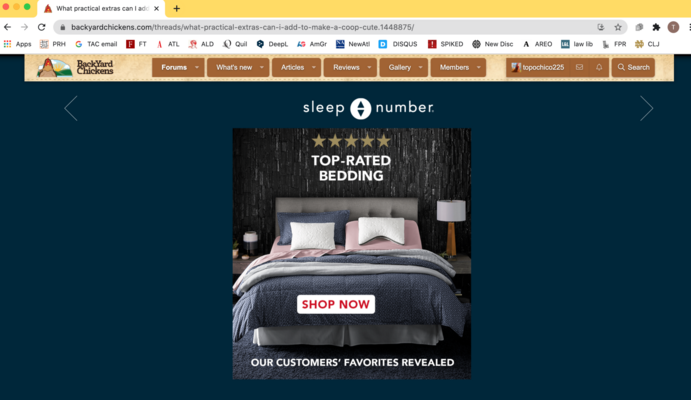Open the alerts bell icon
691x400 pixels.
(x=599, y=67)
